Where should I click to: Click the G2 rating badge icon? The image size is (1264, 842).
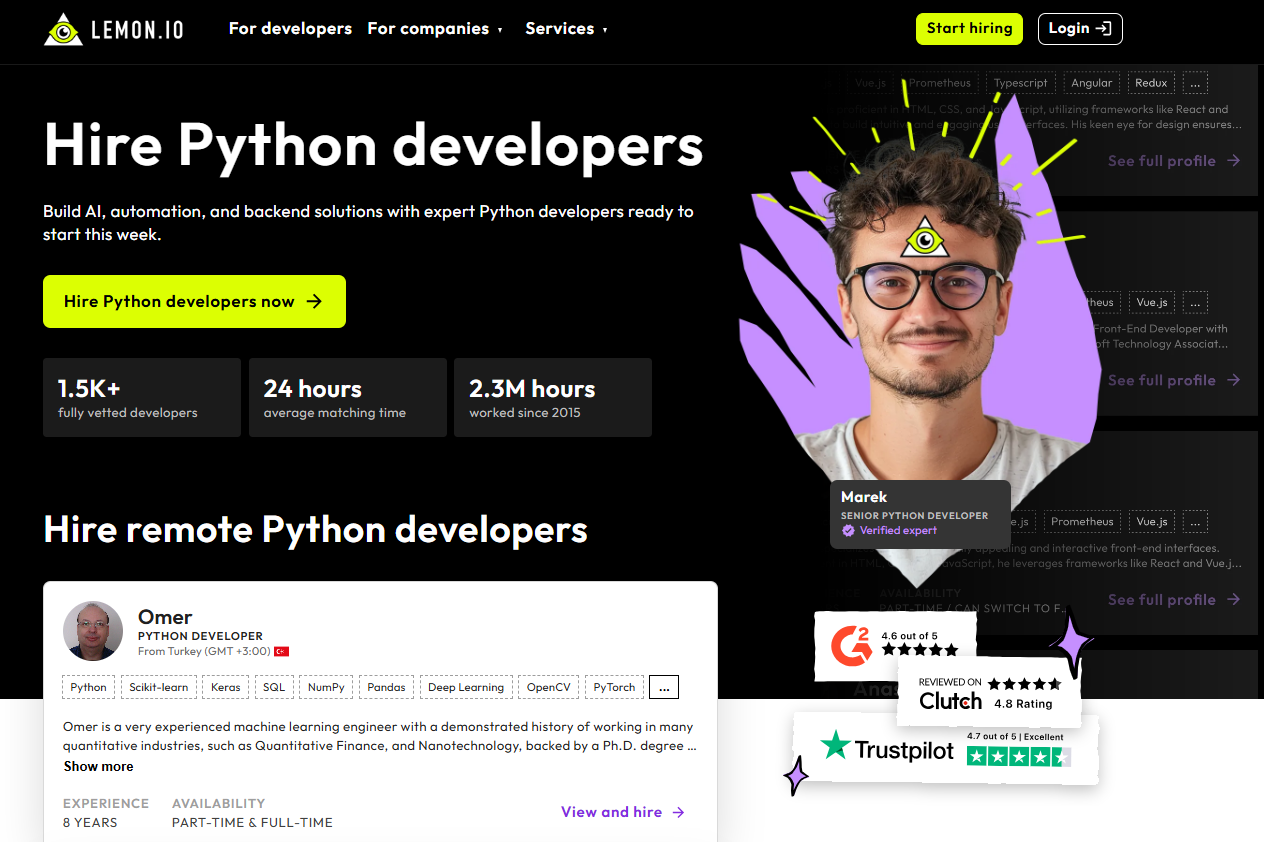(851, 645)
